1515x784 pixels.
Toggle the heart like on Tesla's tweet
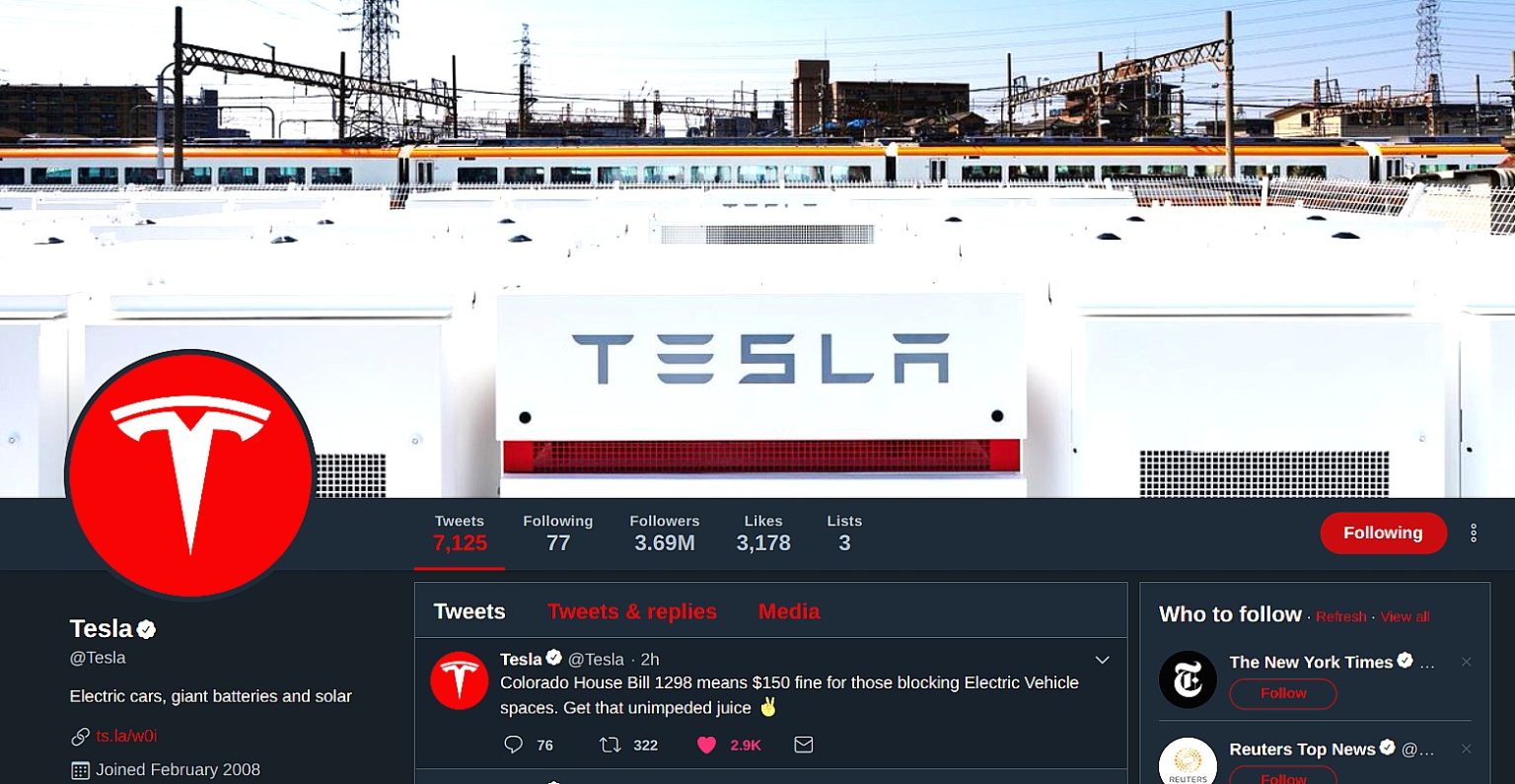pos(706,745)
